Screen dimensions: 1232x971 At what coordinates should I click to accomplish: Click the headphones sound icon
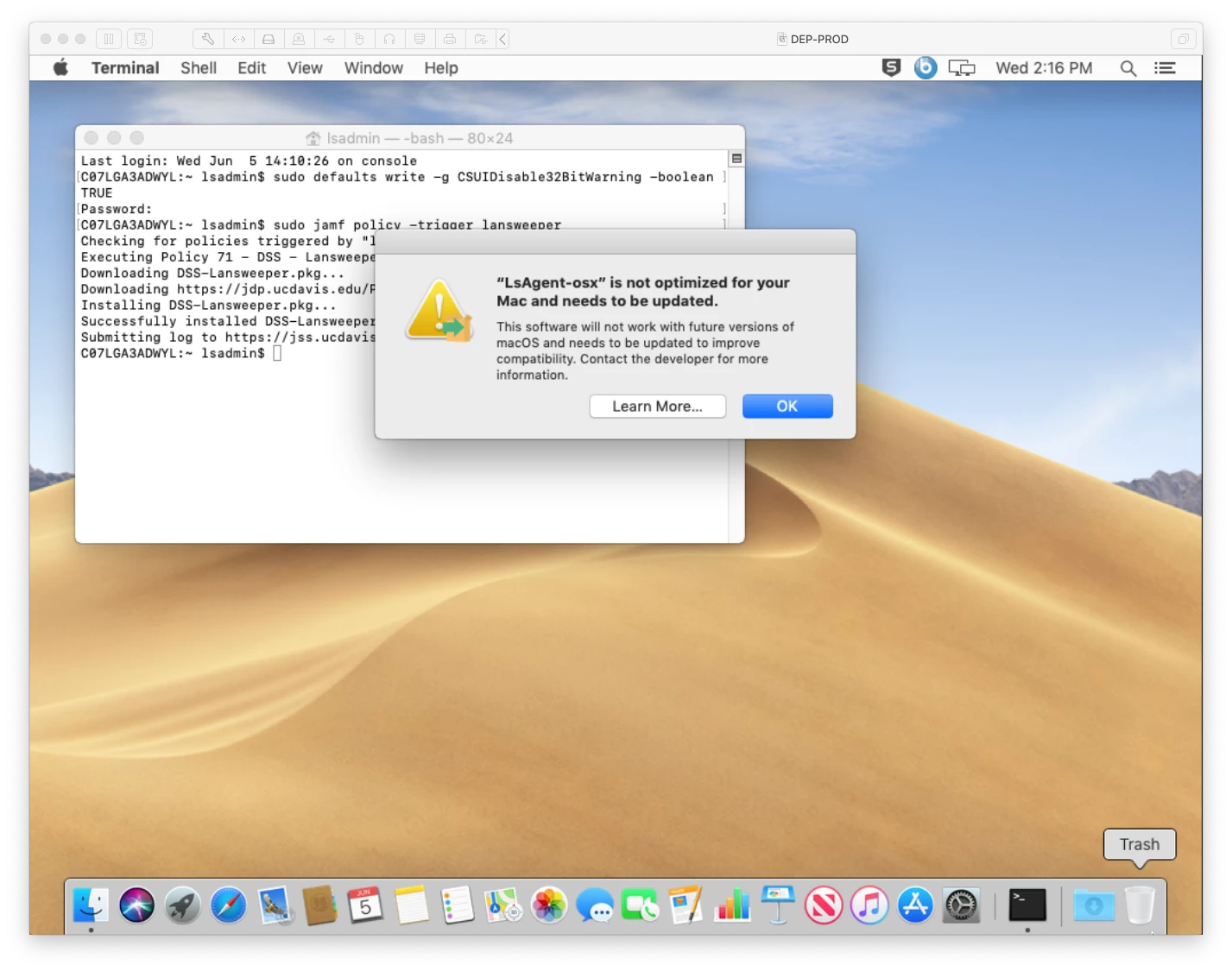coord(389,39)
